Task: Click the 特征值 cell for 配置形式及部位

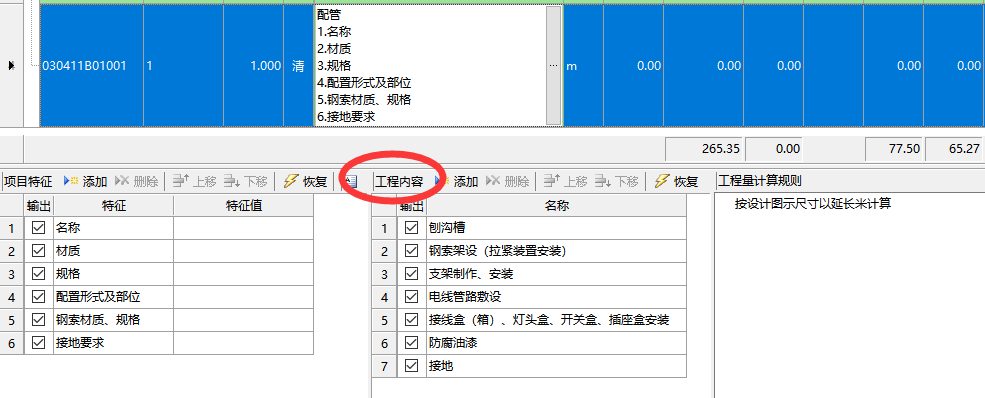Action: pos(243,297)
